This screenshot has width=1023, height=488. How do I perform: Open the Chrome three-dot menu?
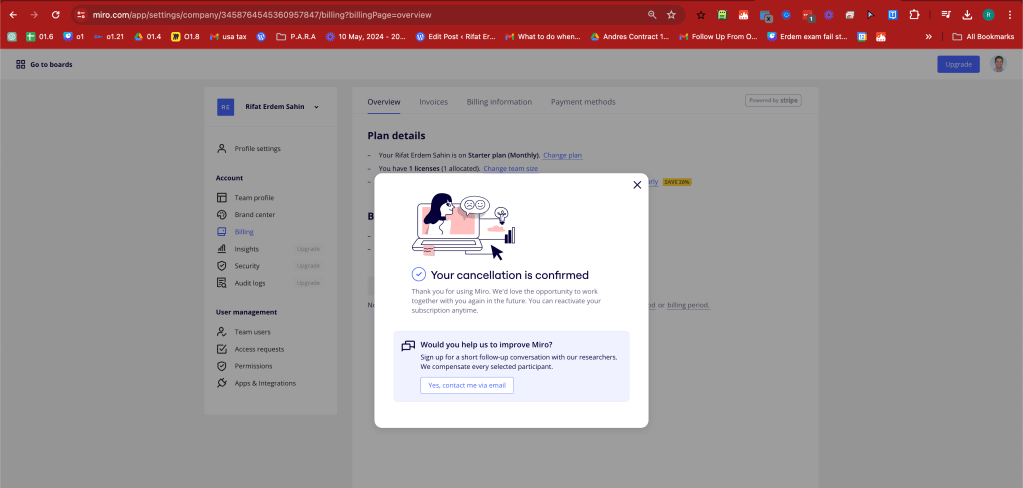pyautogui.click(x=1009, y=15)
